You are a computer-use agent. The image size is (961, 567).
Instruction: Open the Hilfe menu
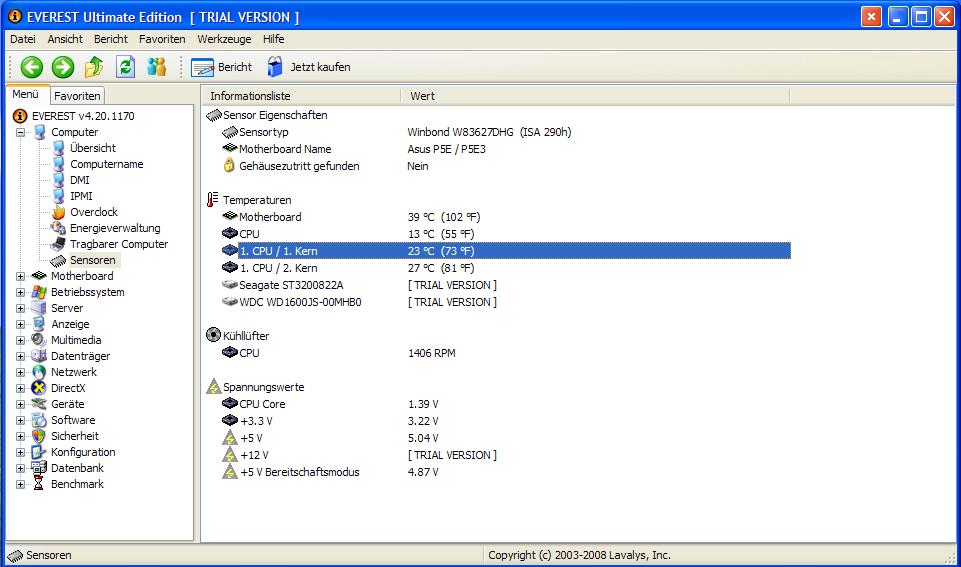pyautogui.click(x=273, y=39)
